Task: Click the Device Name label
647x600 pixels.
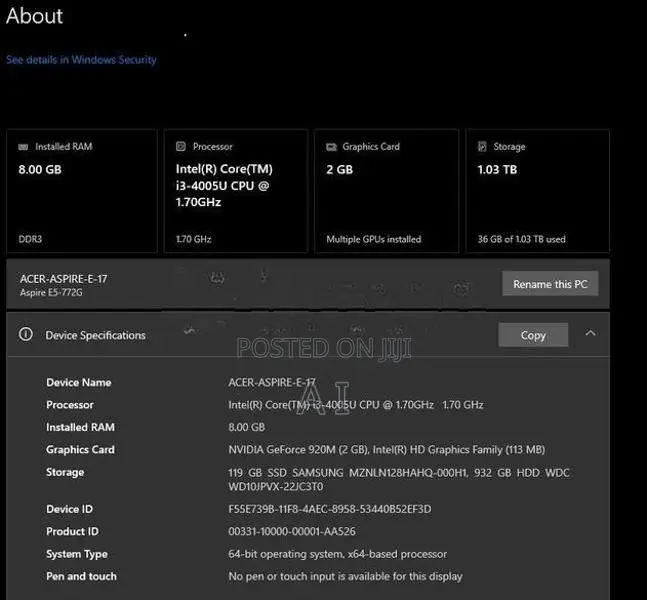Action: pos(79,383)
